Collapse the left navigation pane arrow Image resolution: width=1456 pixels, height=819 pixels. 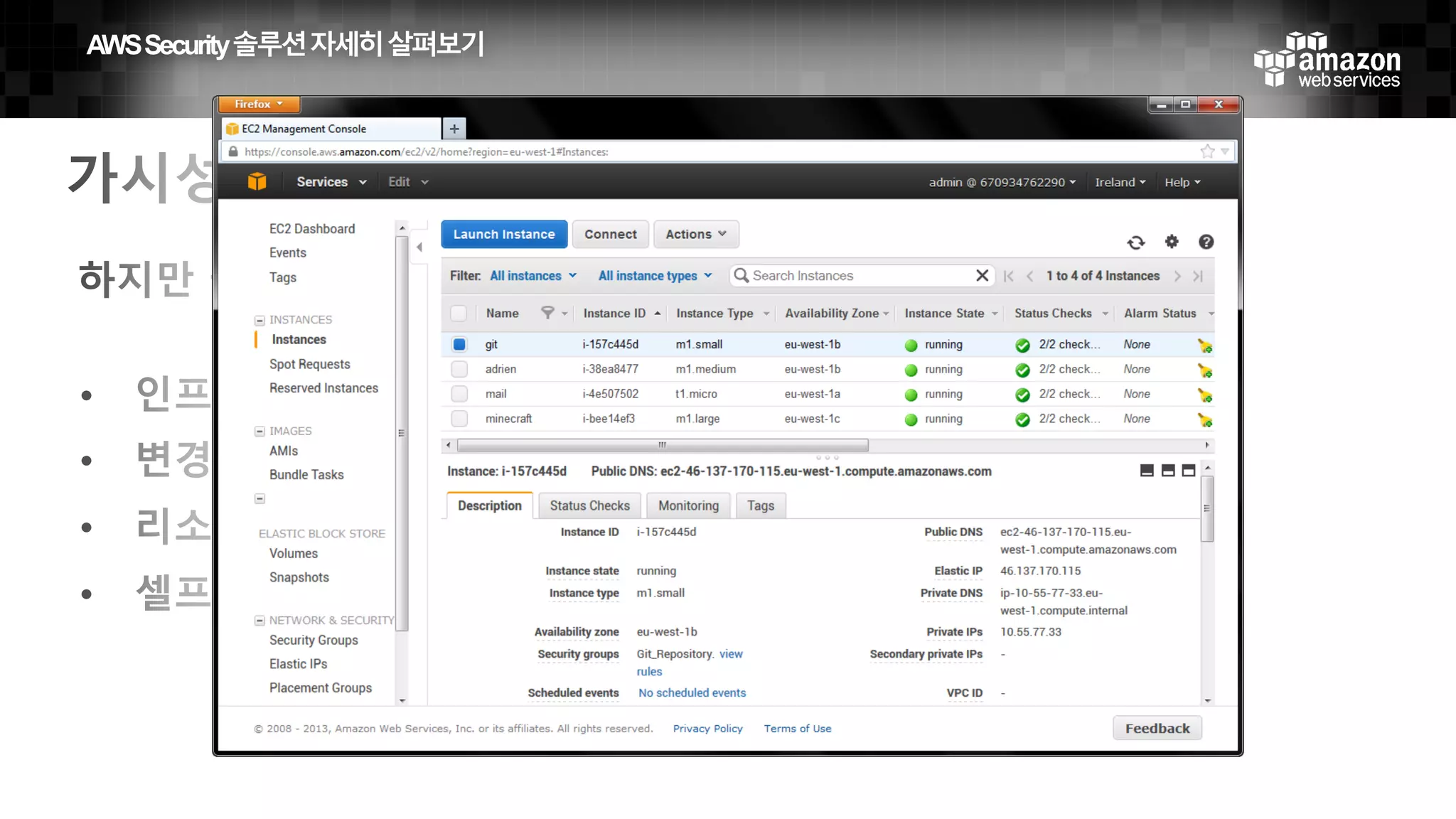(419, 247)
